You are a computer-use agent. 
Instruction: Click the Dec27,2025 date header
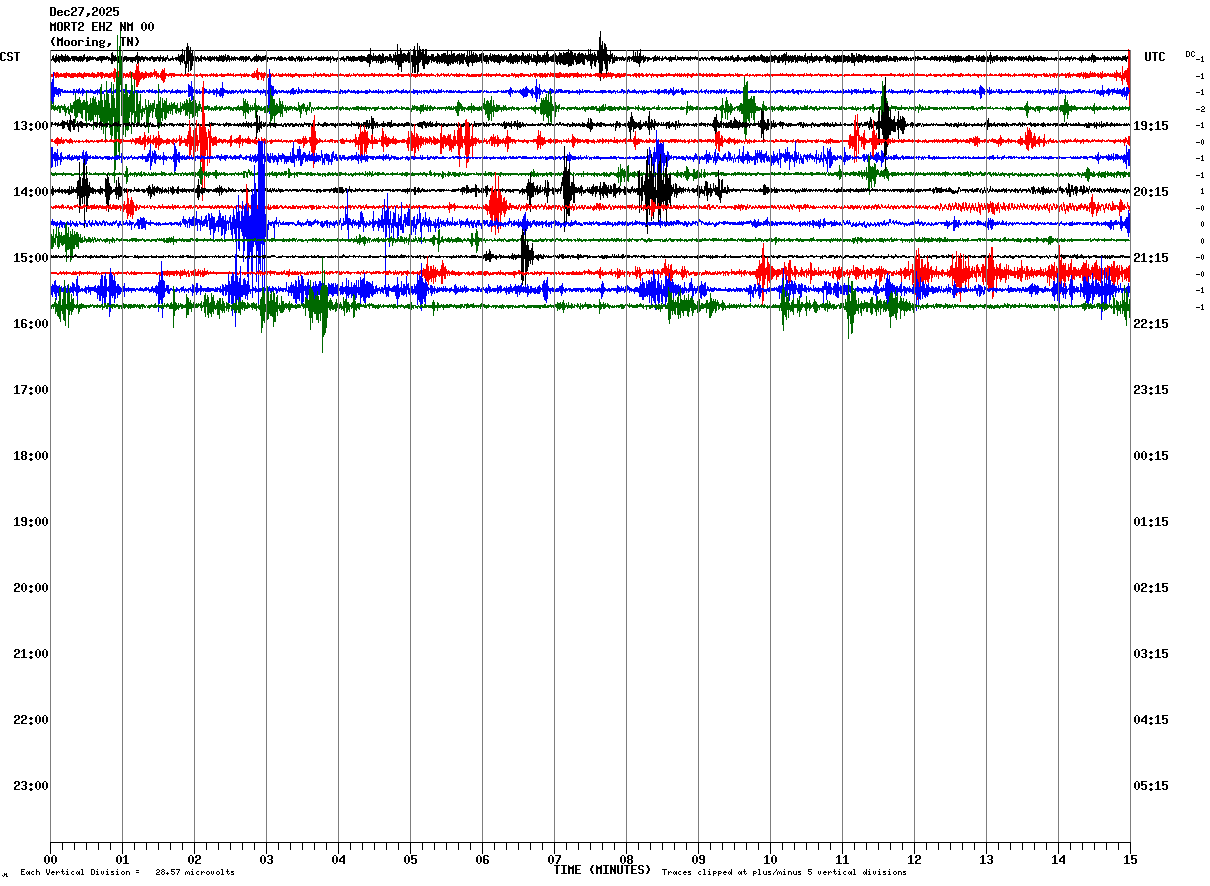(x=84, y=12)
